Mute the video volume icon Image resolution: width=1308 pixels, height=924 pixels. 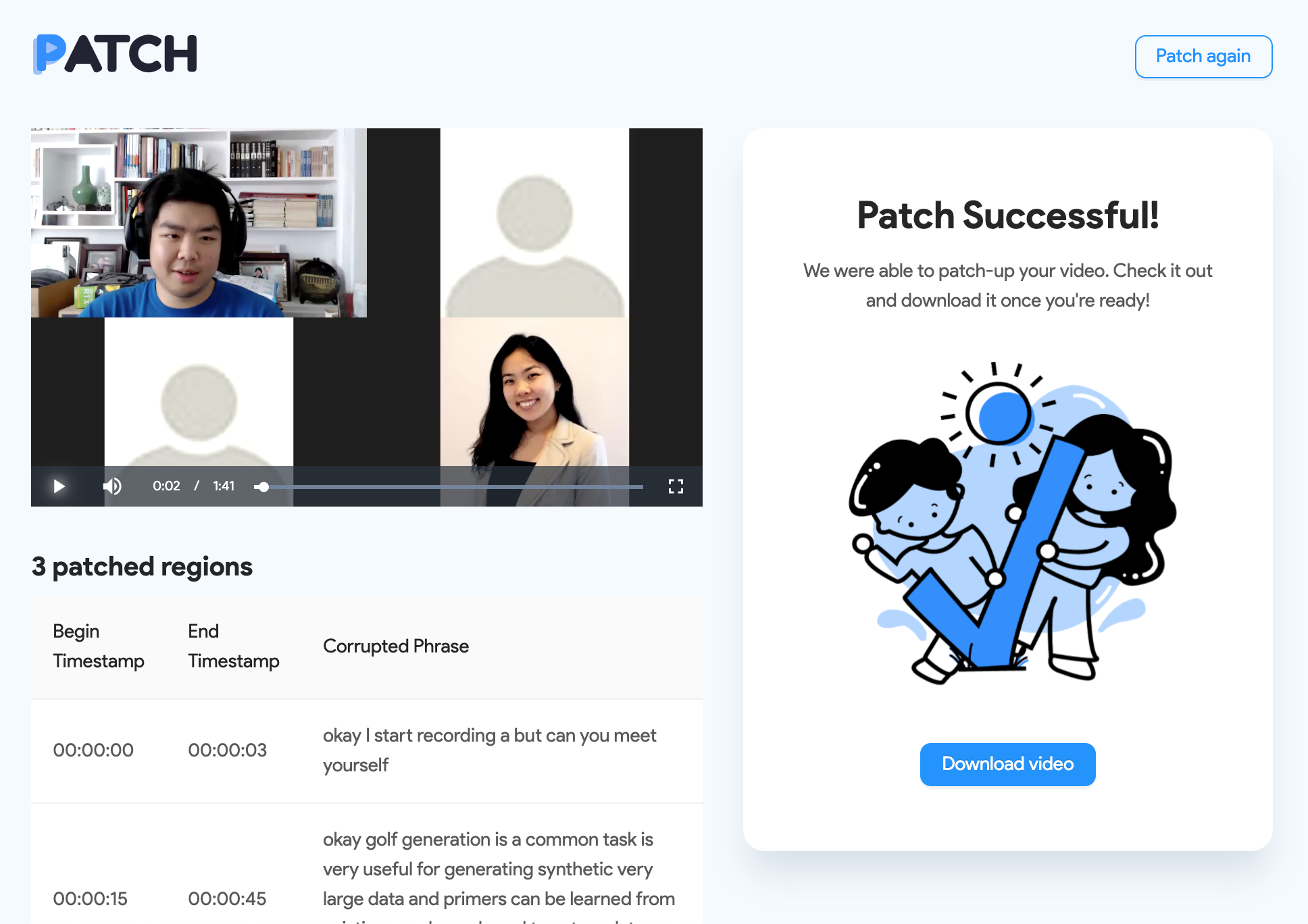coord(112,486)
